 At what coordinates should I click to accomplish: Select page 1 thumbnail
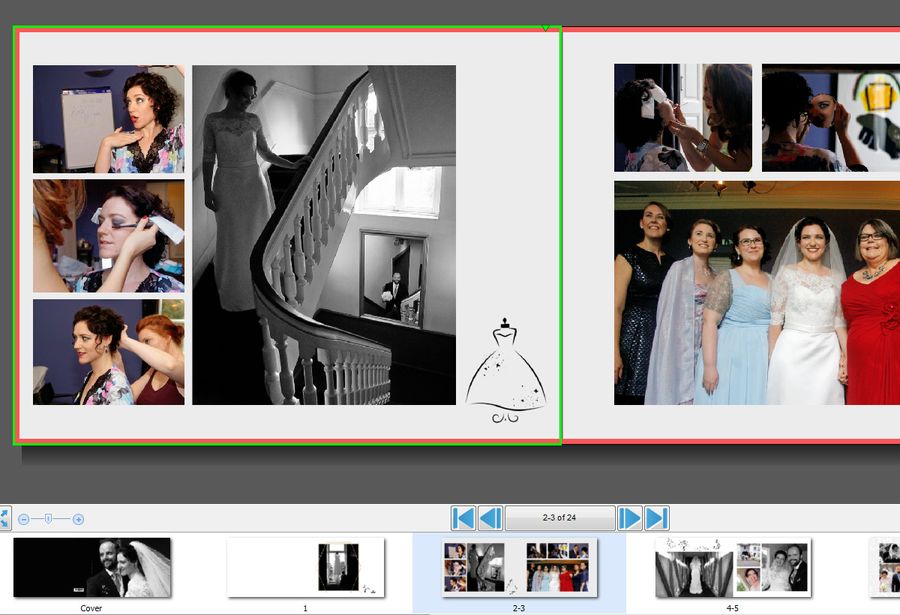click(x=306, y=568)
